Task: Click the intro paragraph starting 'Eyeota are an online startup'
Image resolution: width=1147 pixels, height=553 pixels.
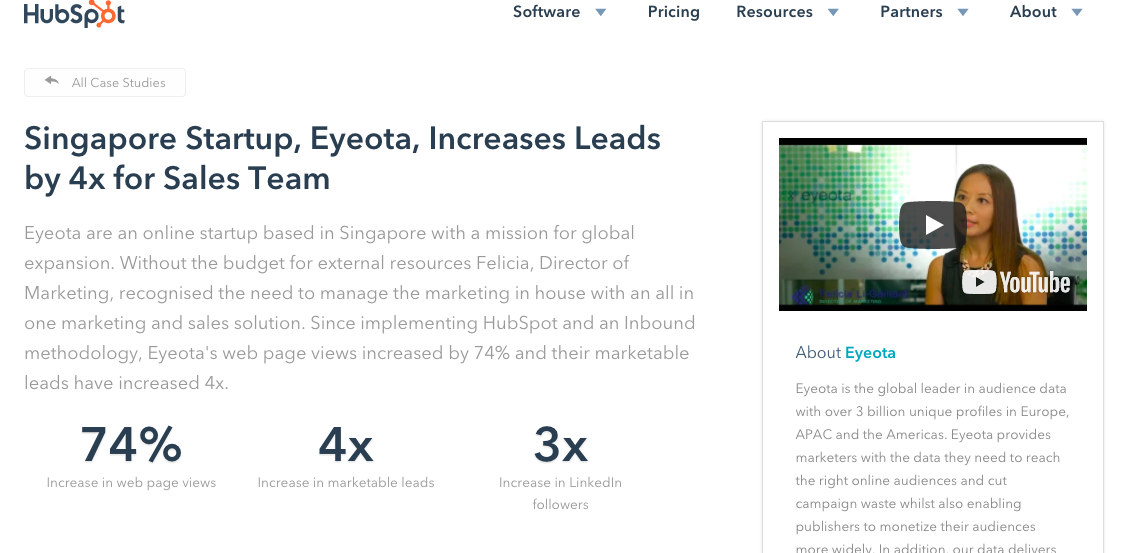Action: [360, 308]
